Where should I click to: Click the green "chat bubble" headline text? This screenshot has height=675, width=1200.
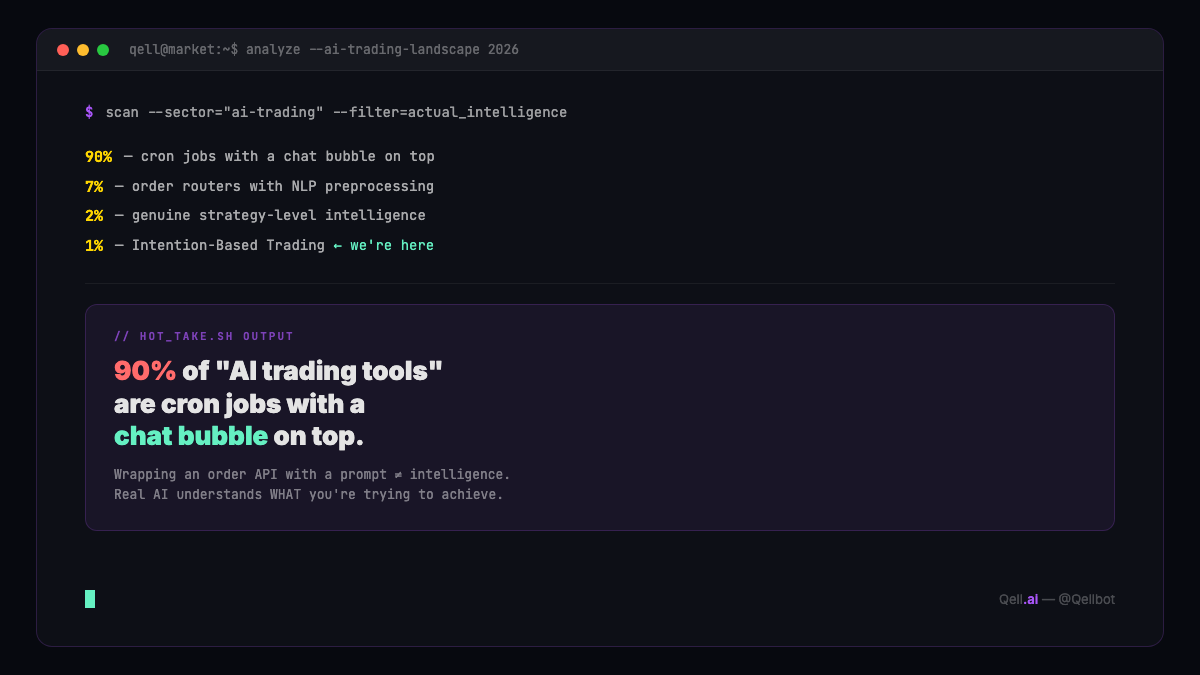190,436
